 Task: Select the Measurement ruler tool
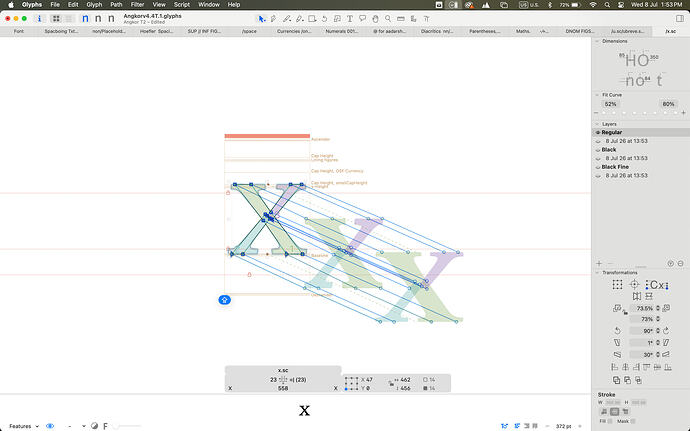pos(400,19)
